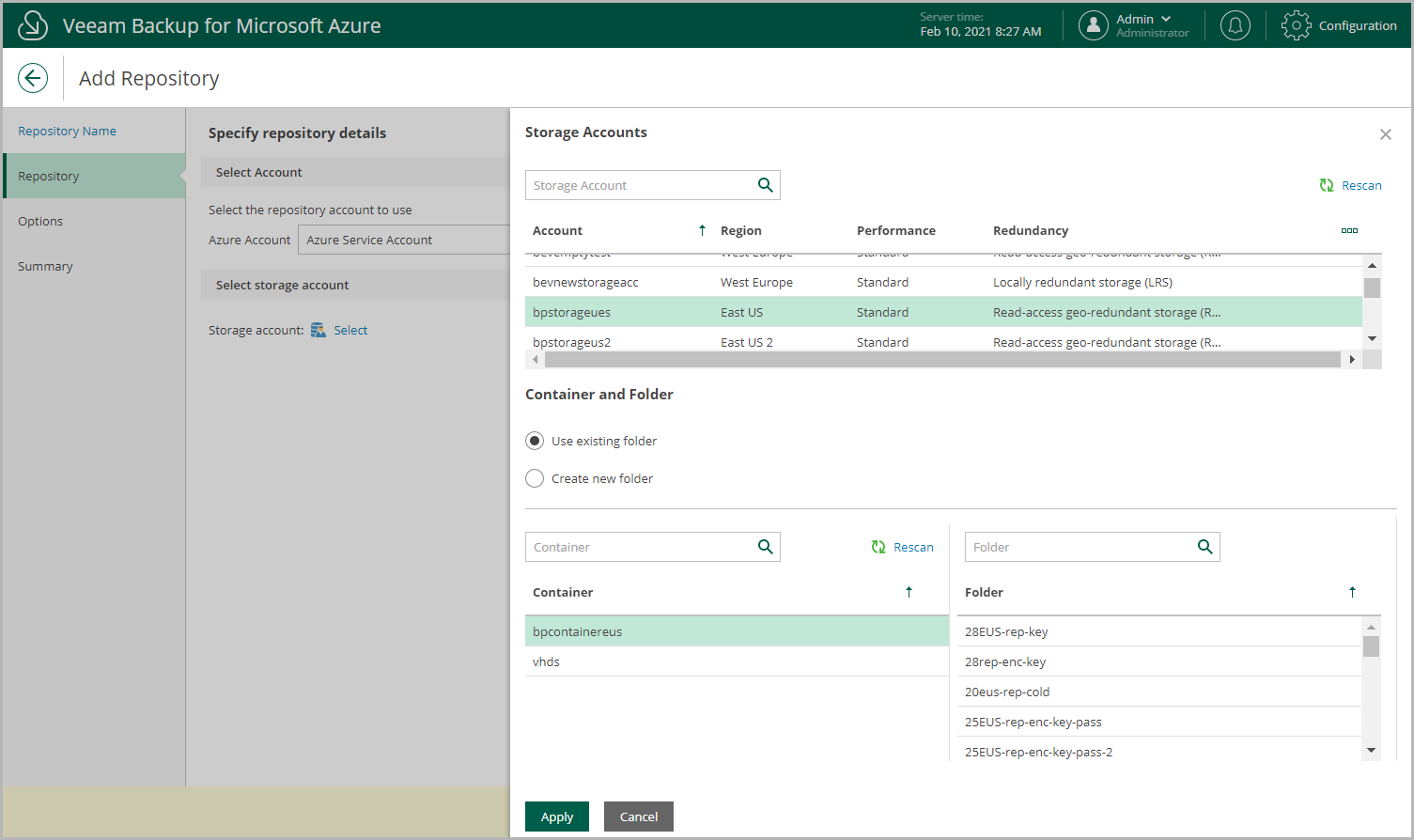Viewport: 1414px width, 840px height.
Task: Open Azure Service Account dropdown
Action: [404, 240]
